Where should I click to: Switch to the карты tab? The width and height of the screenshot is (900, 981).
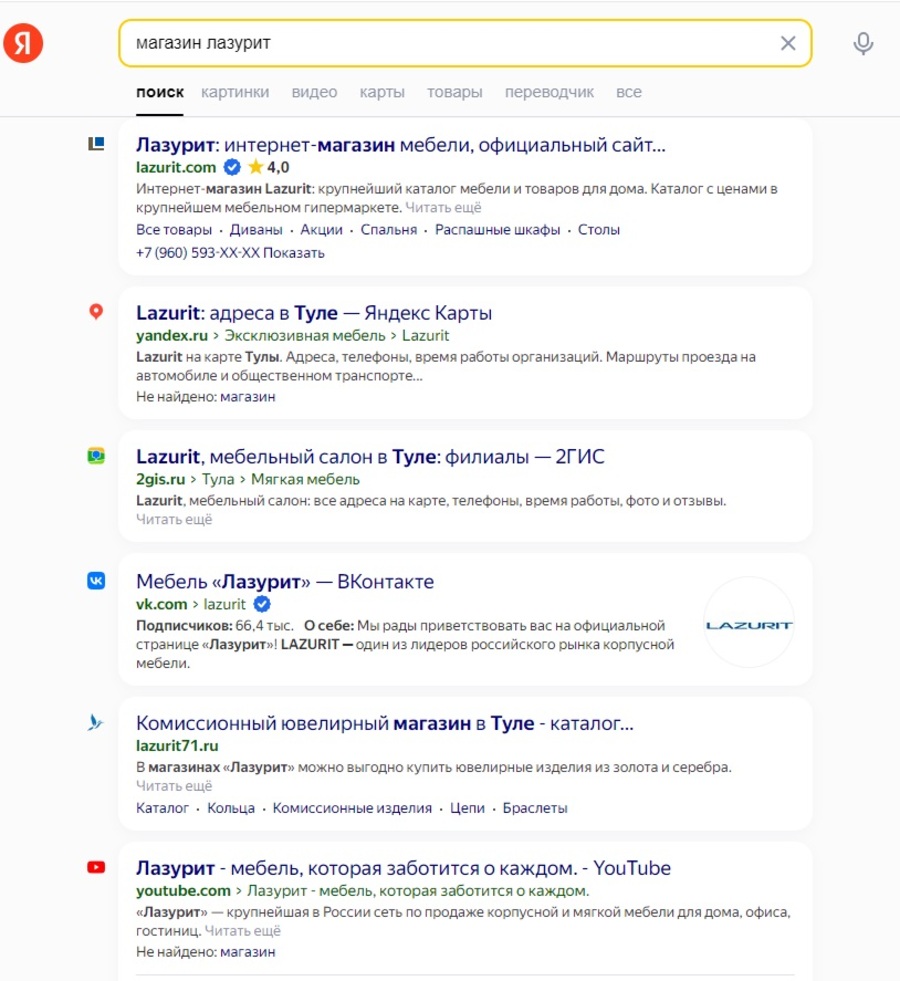(x=382, y=92)
